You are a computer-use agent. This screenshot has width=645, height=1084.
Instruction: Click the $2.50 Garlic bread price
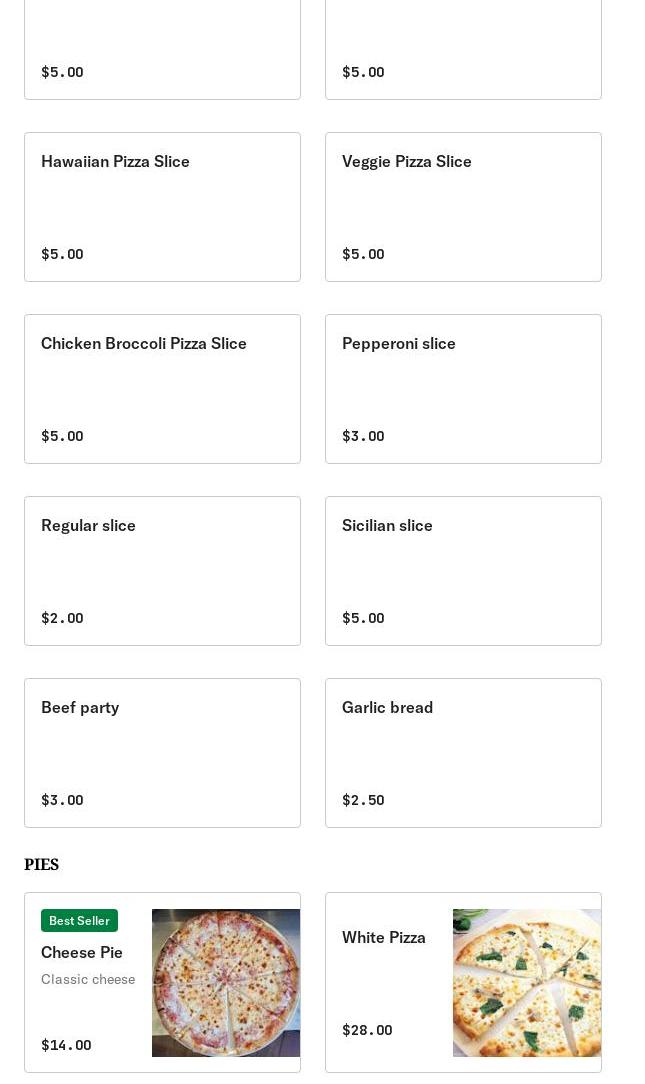click(363, 800)
